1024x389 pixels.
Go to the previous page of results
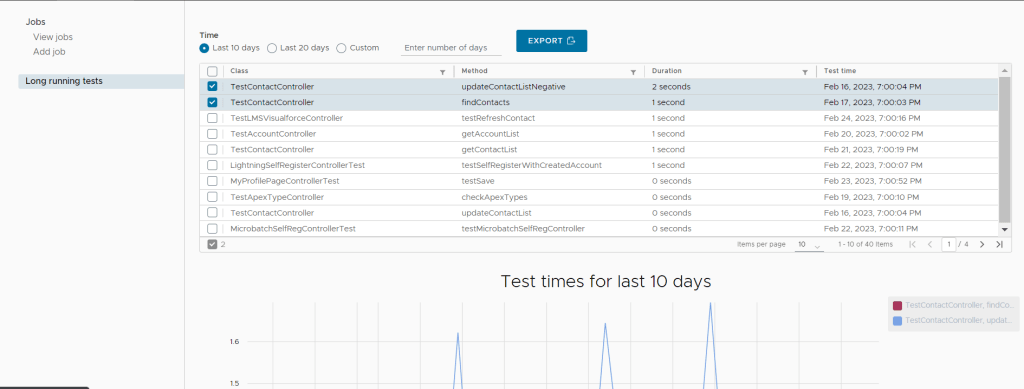click(x=930, y=244)
